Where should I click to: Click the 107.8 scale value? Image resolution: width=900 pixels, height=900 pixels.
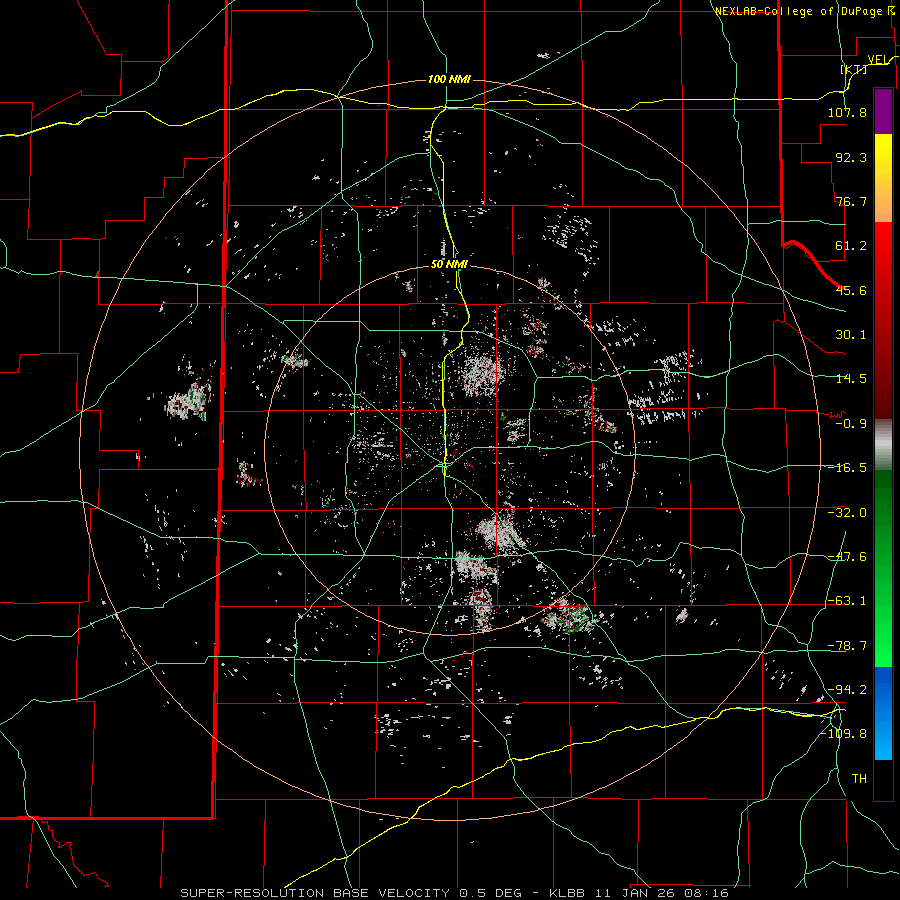(x=847, y=112)
